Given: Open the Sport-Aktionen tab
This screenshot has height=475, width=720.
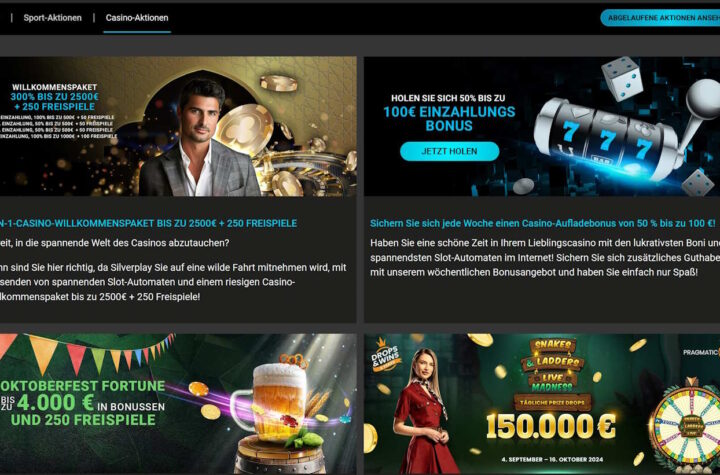Looking at the screenshot, I should (x=52, y=18).
